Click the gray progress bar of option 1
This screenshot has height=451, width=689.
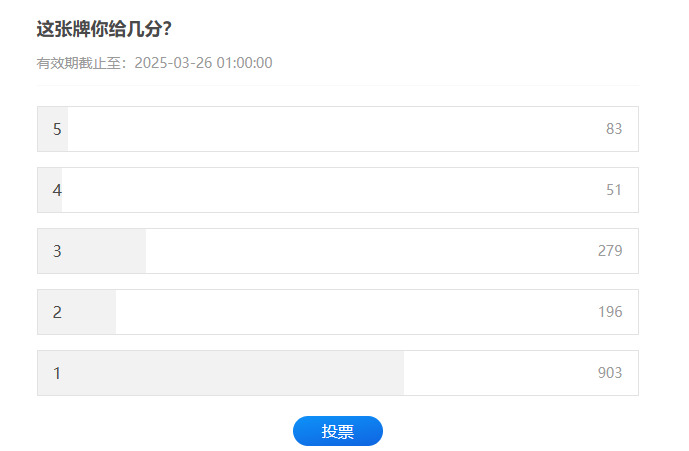coord(221,373)
